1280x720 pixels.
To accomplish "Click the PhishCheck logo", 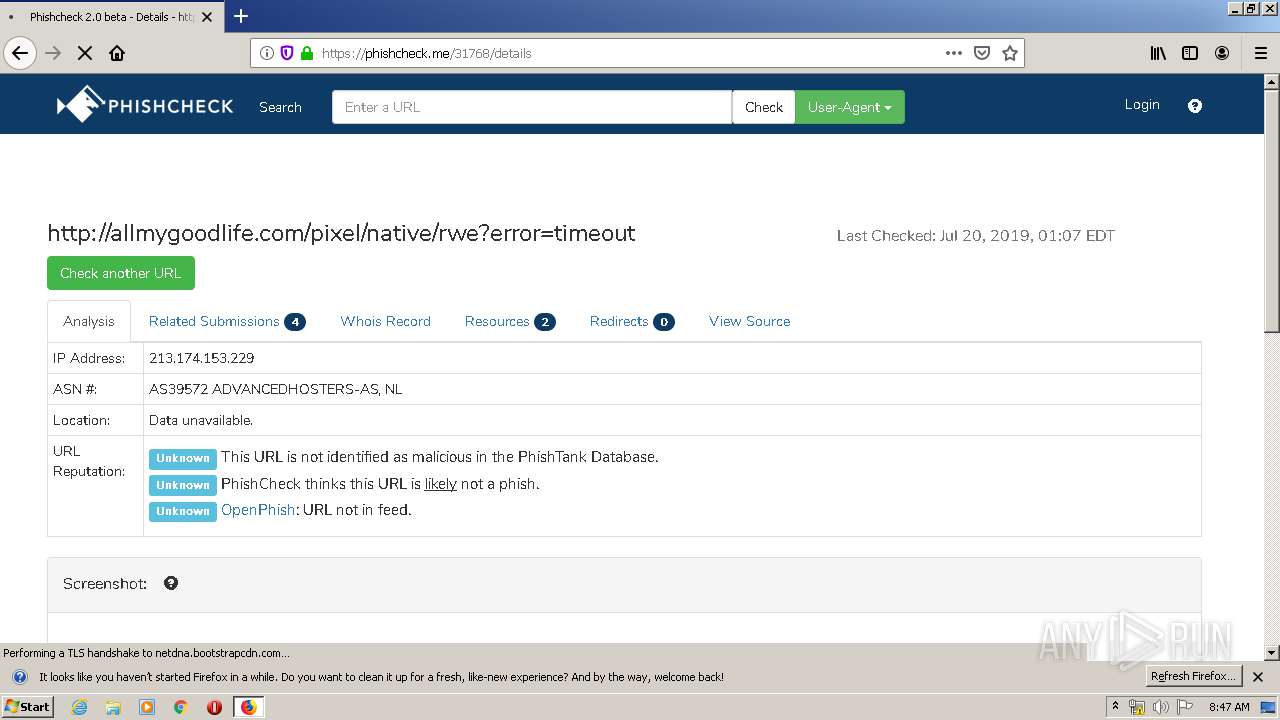I will [145, 104].
